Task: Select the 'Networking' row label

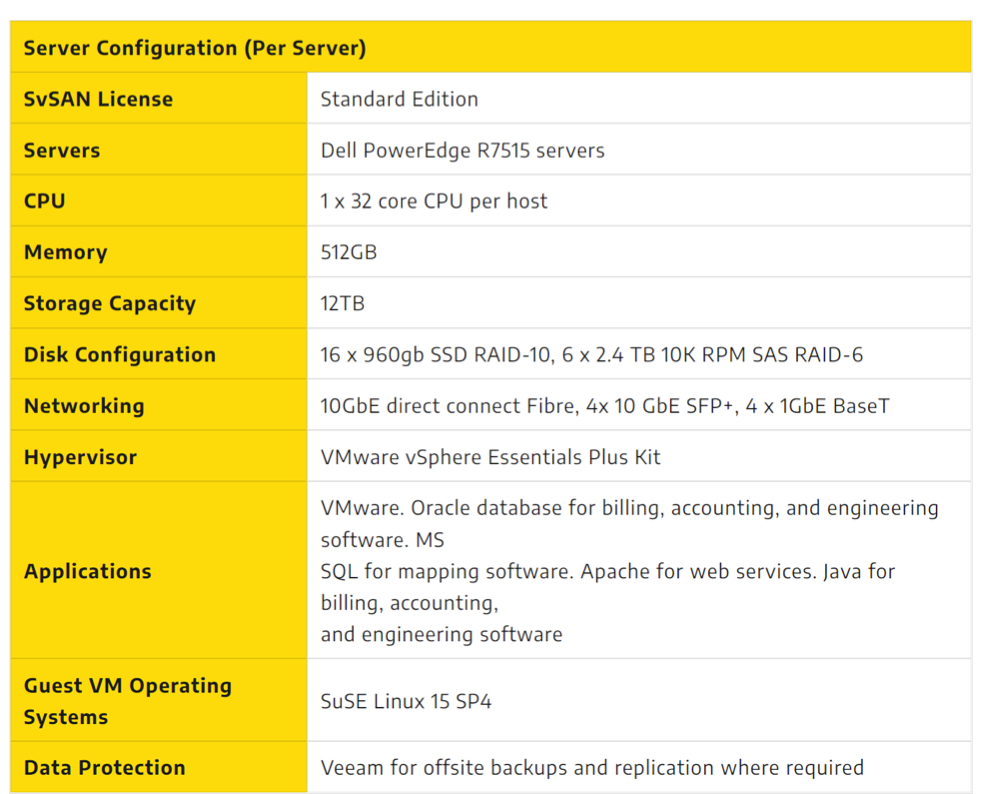Action: 84,405
